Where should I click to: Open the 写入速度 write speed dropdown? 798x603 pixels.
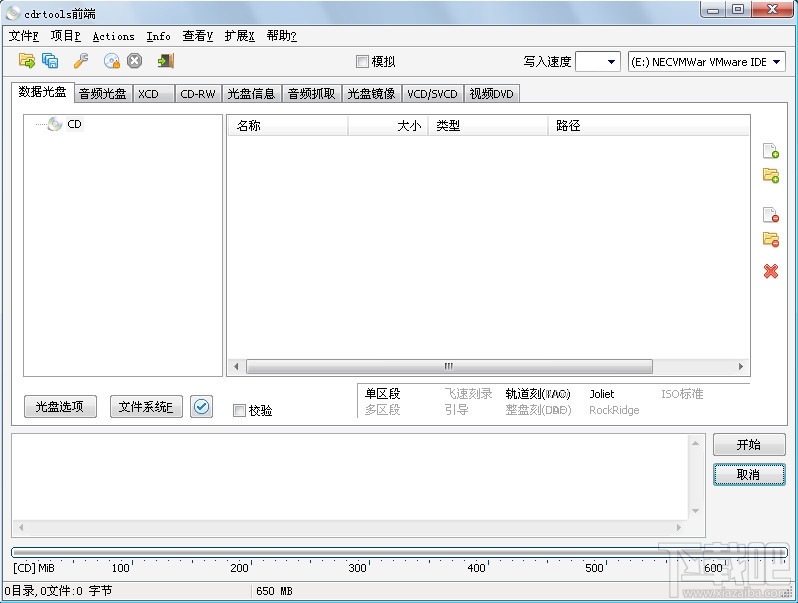click(597, 62)
